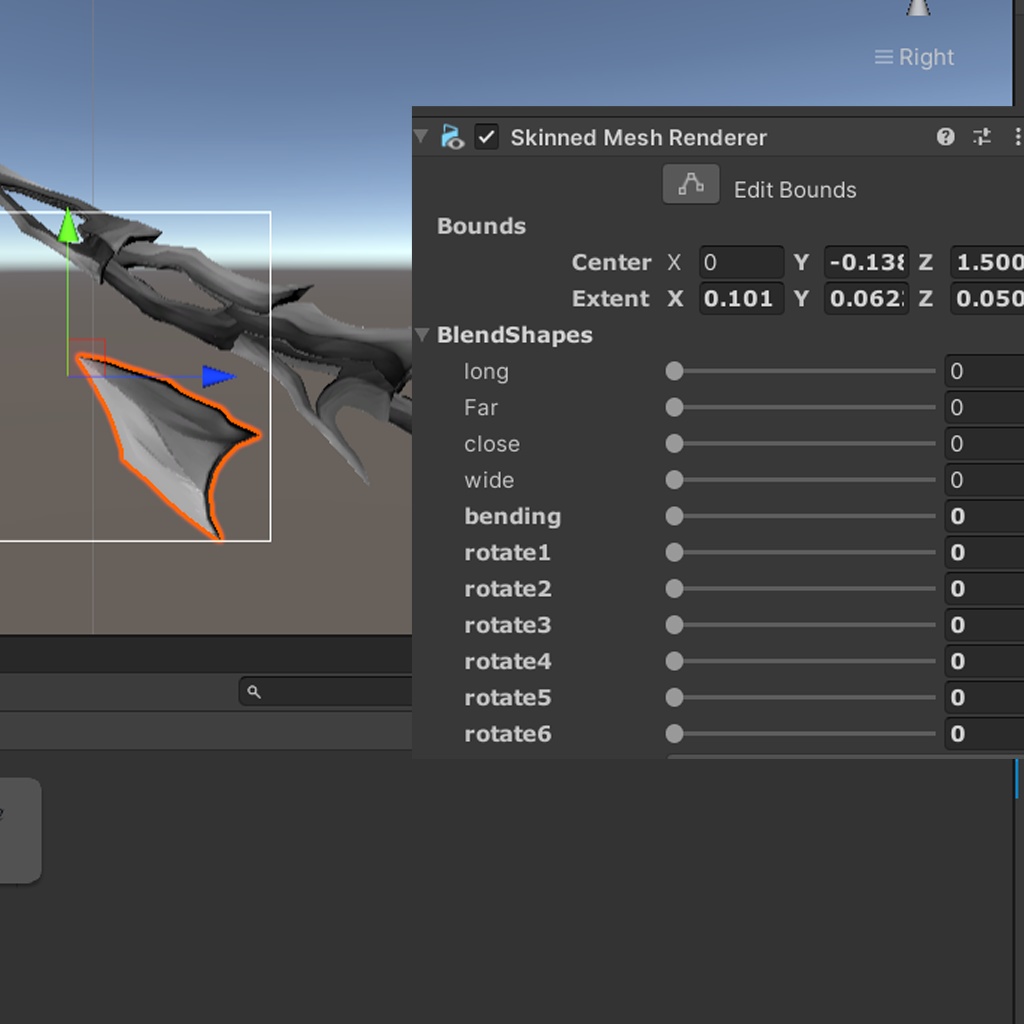Click the Extent Y value field
Image resolution: width=1024 pixels, height=1024 pixels.
coord(867,298)
